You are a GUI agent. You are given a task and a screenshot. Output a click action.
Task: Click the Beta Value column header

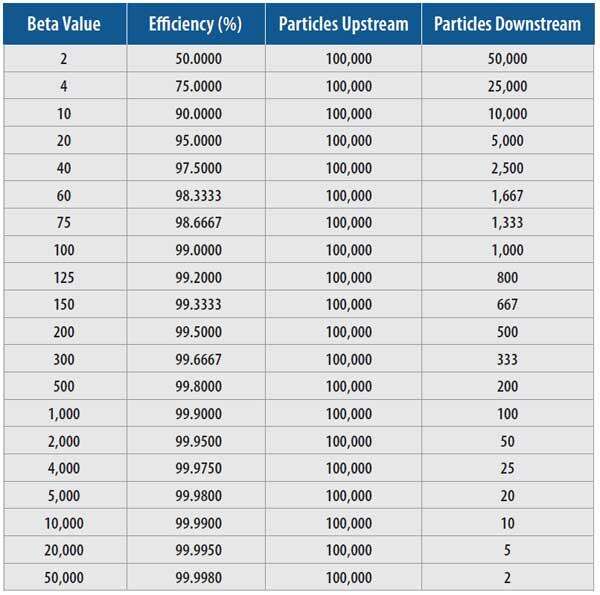tap(64, 24)
